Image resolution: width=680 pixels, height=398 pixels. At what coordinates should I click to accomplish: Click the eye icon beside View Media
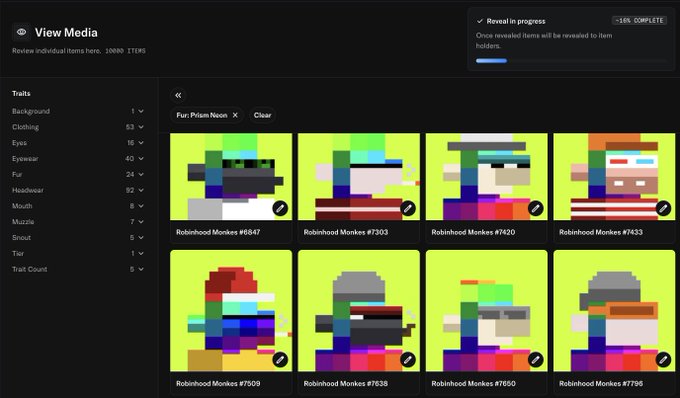pyautogui.click(x=21, y=32)
